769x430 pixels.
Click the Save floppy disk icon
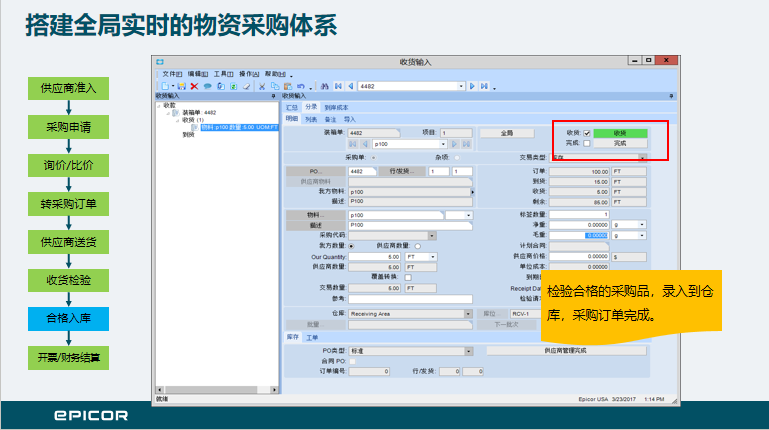click(181, 86)
